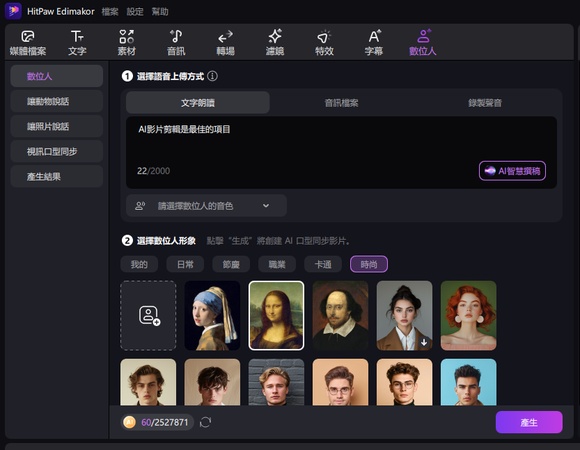Filter avatars by 我的
580x450 pixels.
click(x=139, y=264)
